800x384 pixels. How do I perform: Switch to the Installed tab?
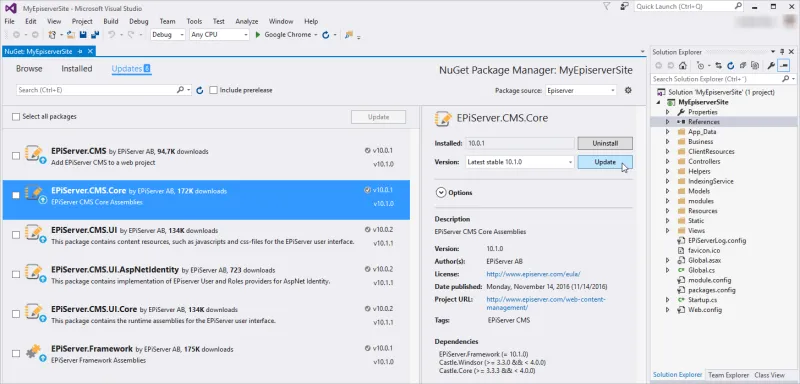pos(77,69)
